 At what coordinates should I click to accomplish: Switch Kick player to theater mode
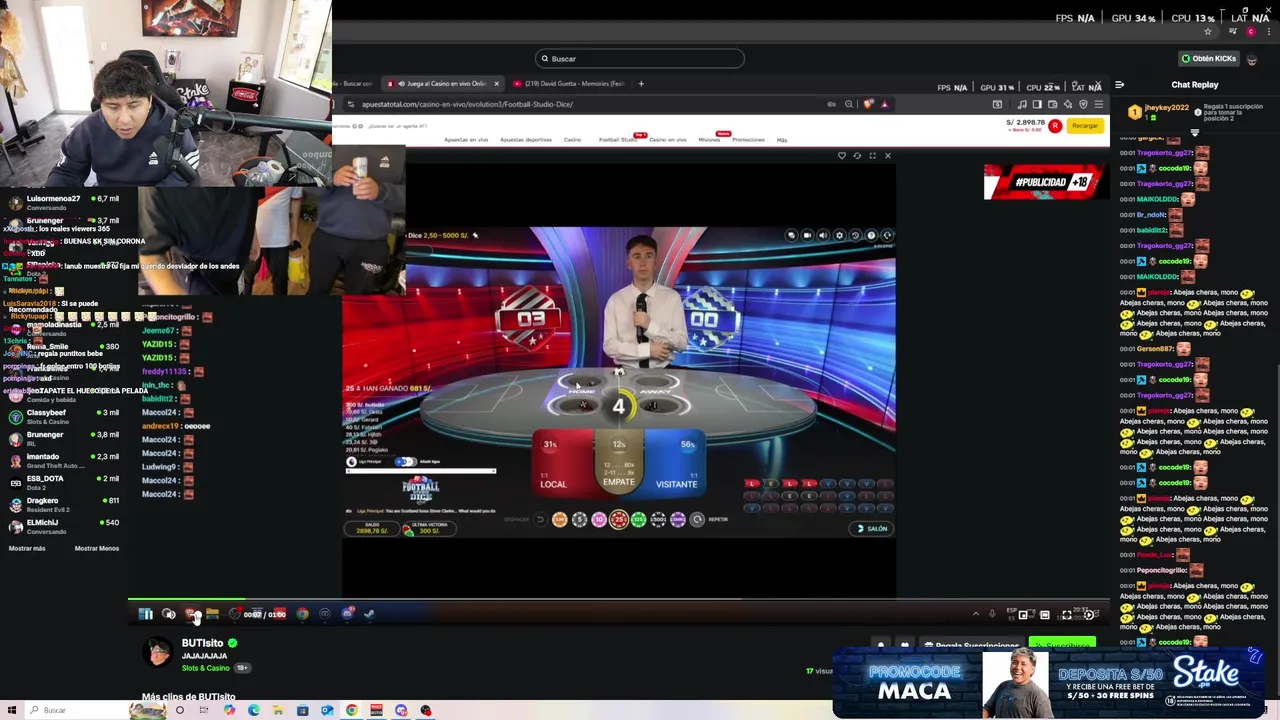click(1045, 614)
